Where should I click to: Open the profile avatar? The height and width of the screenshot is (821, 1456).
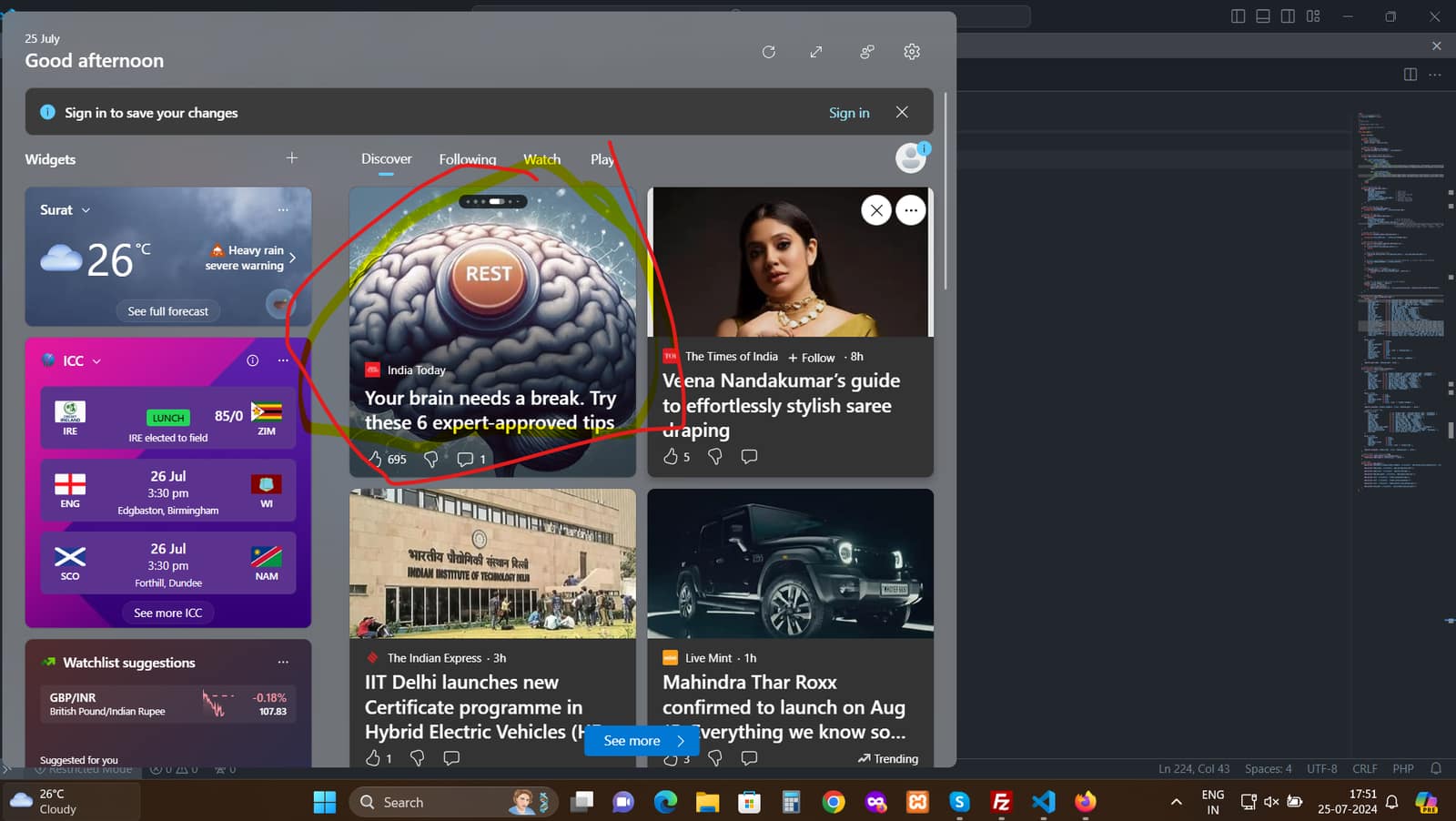coord(911,157)
